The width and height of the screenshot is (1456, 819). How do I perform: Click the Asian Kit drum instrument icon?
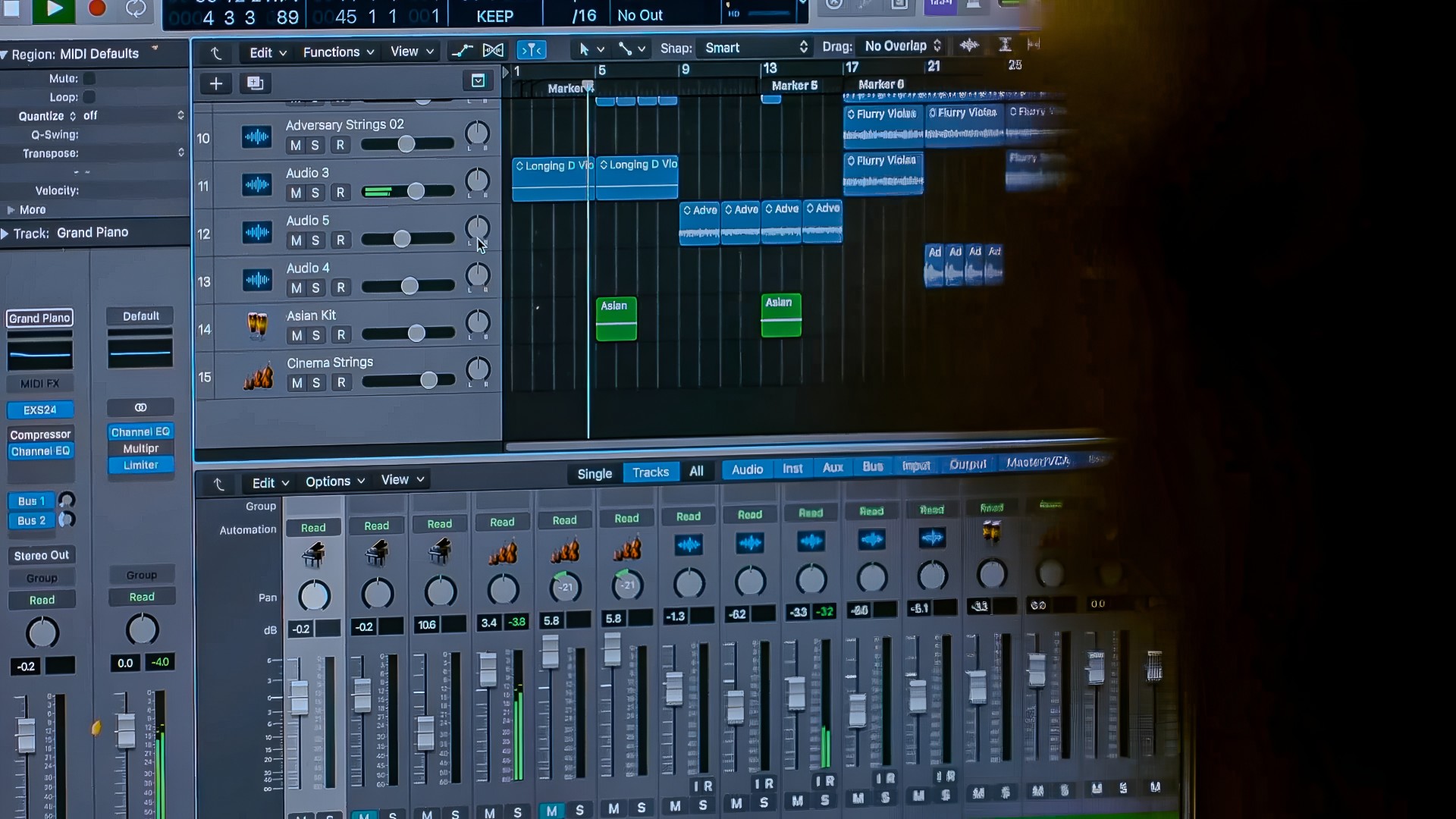[258, 326]
